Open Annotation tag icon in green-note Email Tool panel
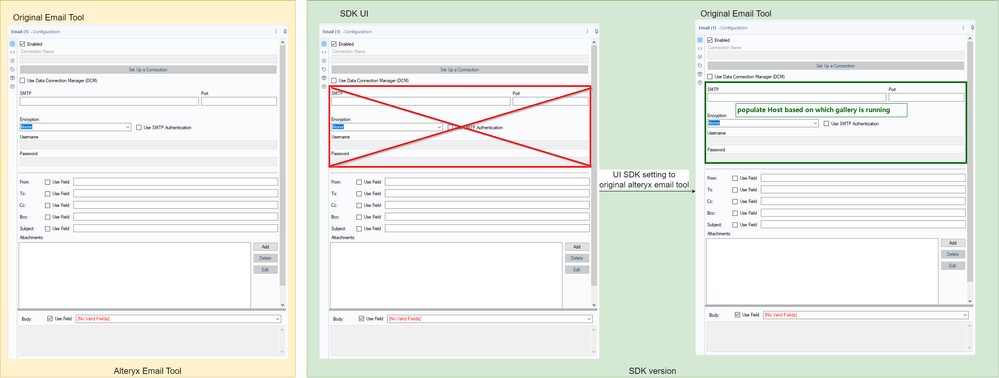Image resolution: width=999 pixels, height=378 pixels. pos(700,65)
